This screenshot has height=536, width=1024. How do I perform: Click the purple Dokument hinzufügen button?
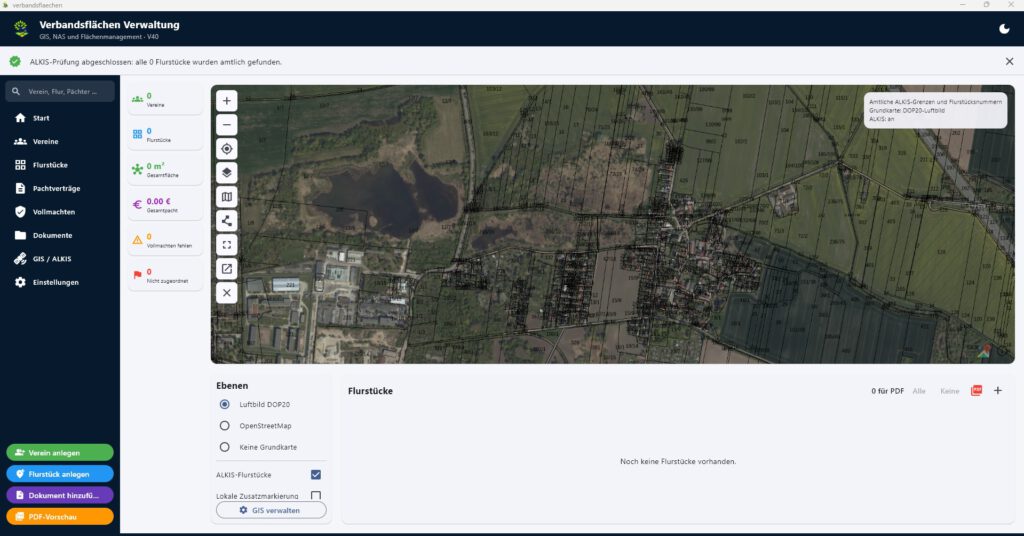[60, 496]
